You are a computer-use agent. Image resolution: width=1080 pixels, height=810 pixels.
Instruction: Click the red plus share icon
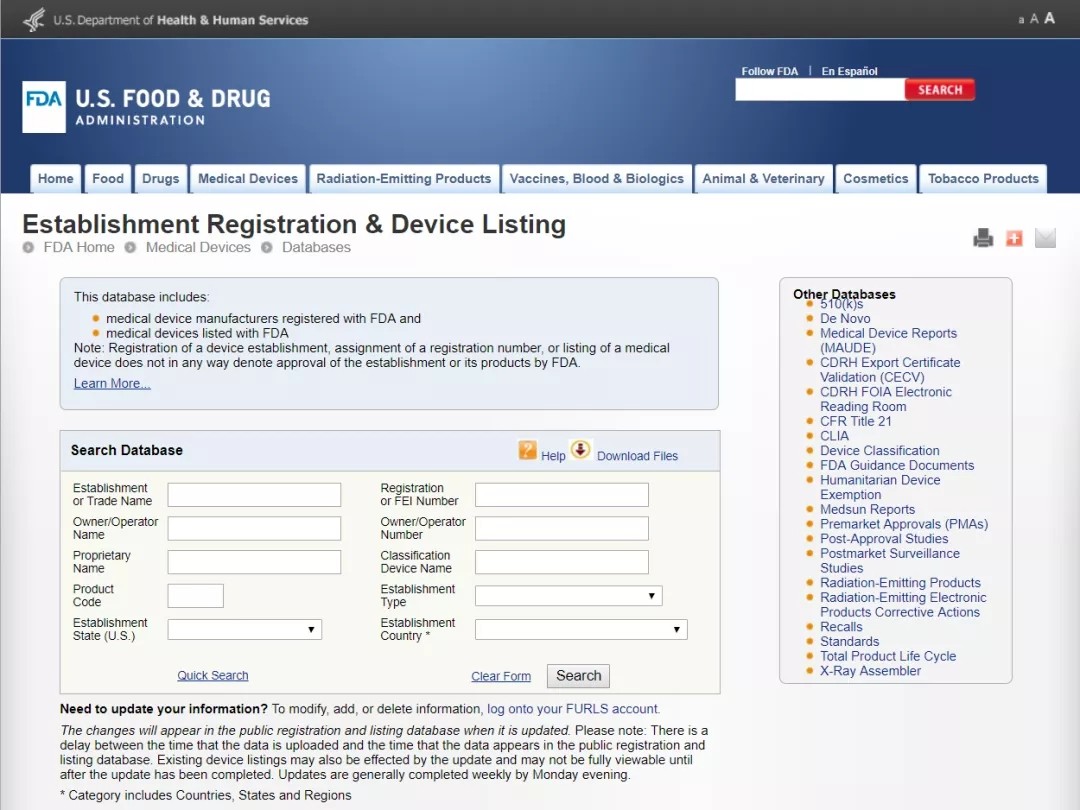[x=1014, y=238]
